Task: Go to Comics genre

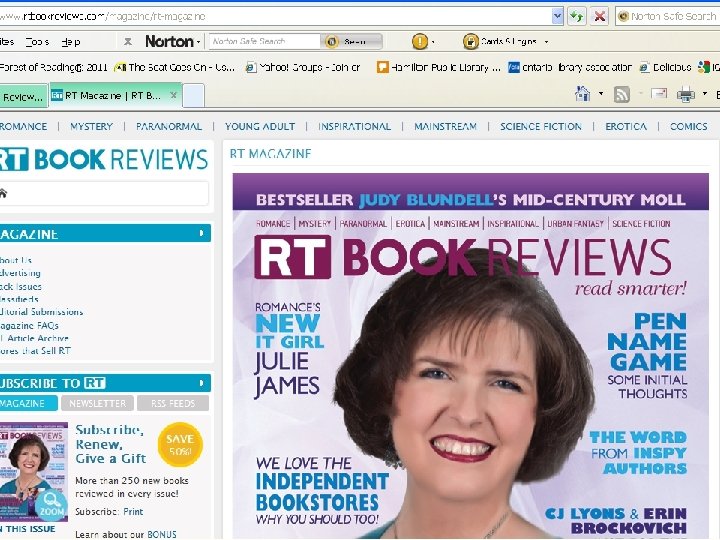Action: pyautogui.click(x=689, y=126)
